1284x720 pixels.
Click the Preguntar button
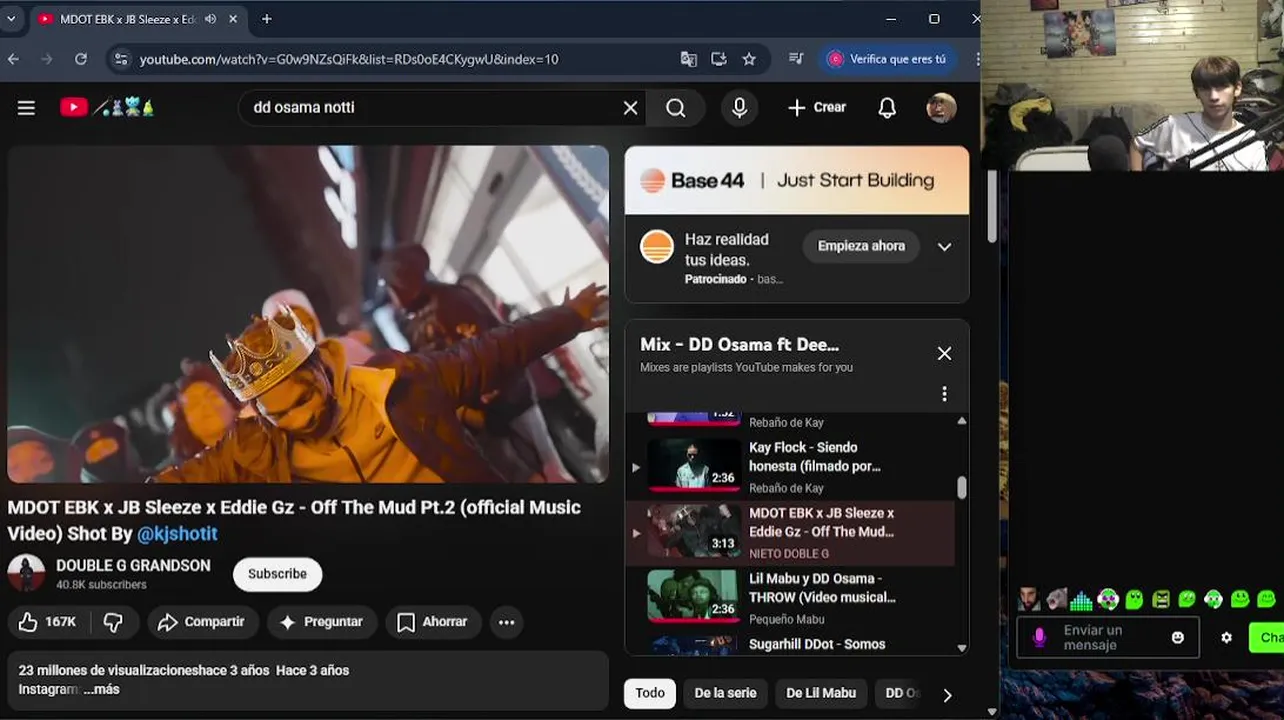pyautogui.click(x=322, y=622)
